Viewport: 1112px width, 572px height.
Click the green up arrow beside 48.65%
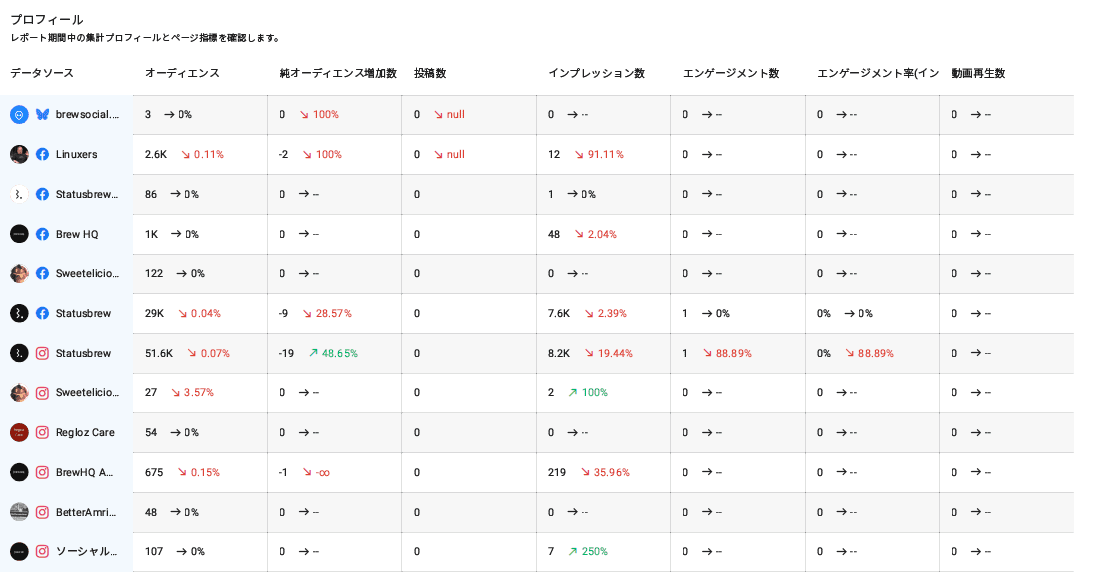[313, 353]
